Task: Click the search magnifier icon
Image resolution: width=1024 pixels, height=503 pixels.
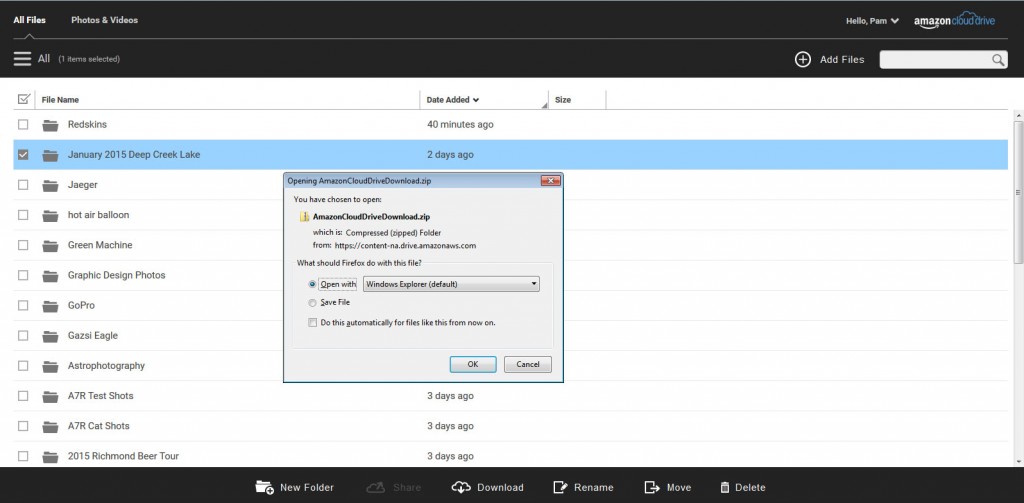Action: (x=999, y=60)
